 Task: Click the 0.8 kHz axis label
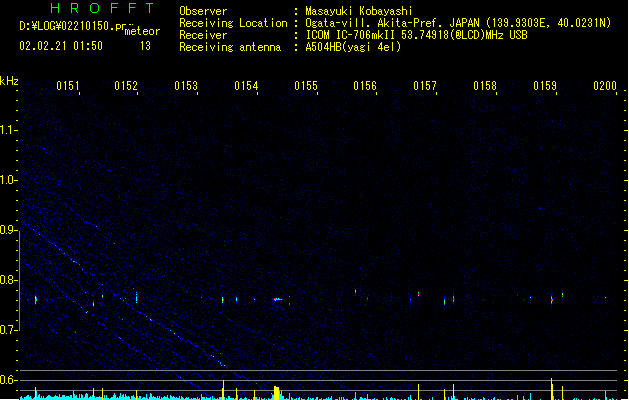point(8,280)
